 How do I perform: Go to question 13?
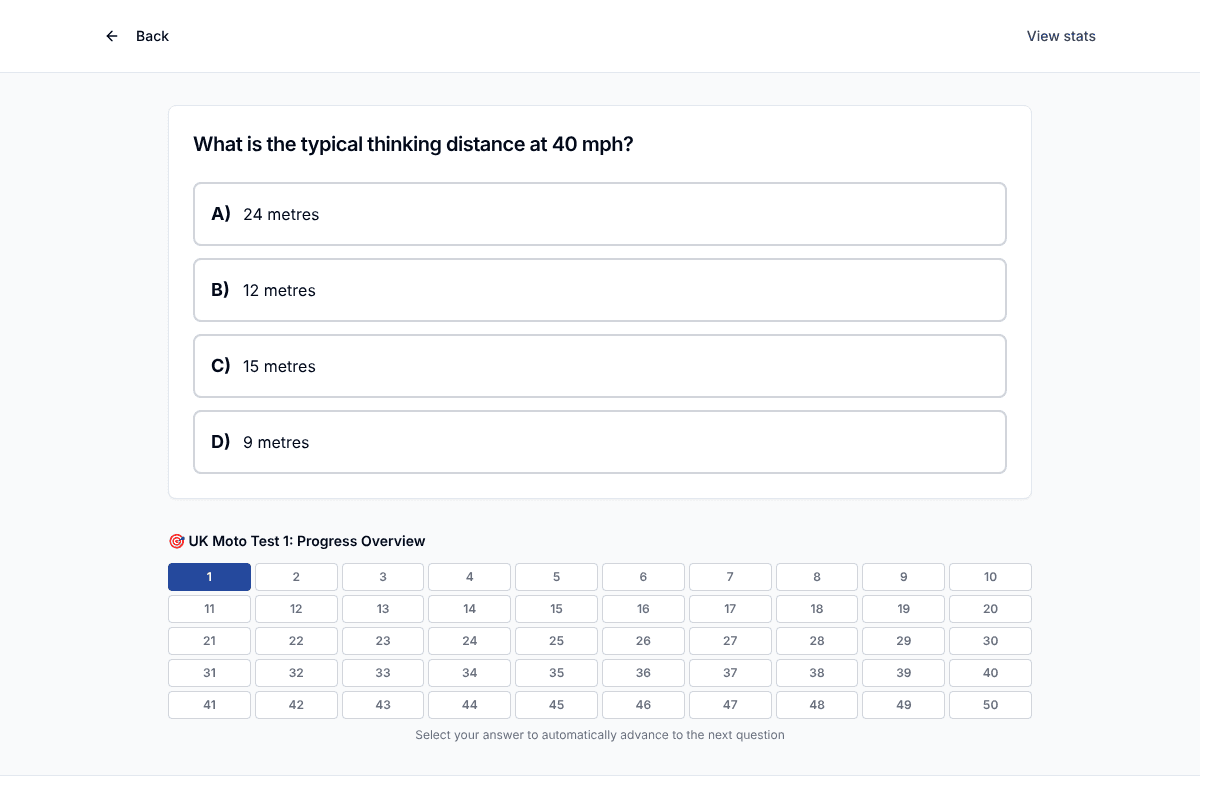[x=383, y=609]
